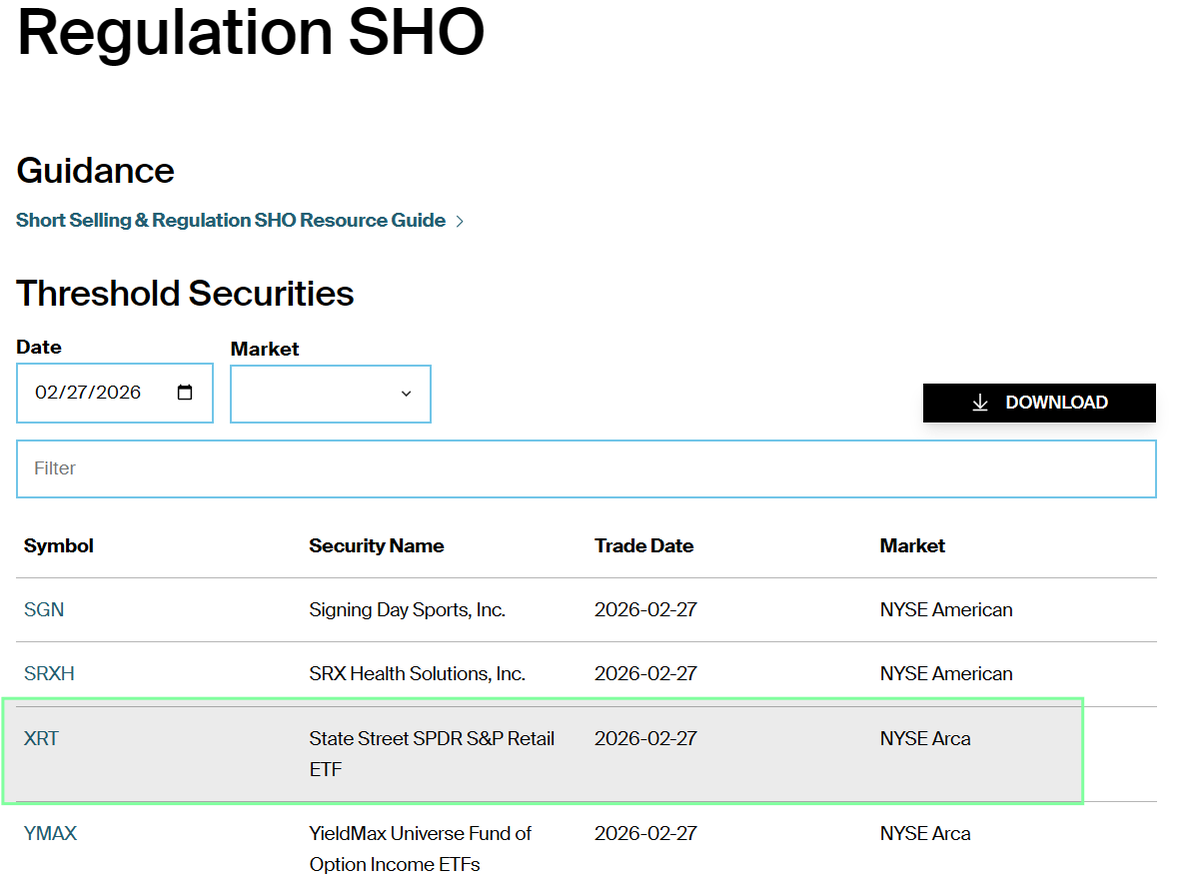Open the calendar picker icon in Date field
Viewport: 1200px width, 885px height.
pyautogui.click(x=185, y=393)
